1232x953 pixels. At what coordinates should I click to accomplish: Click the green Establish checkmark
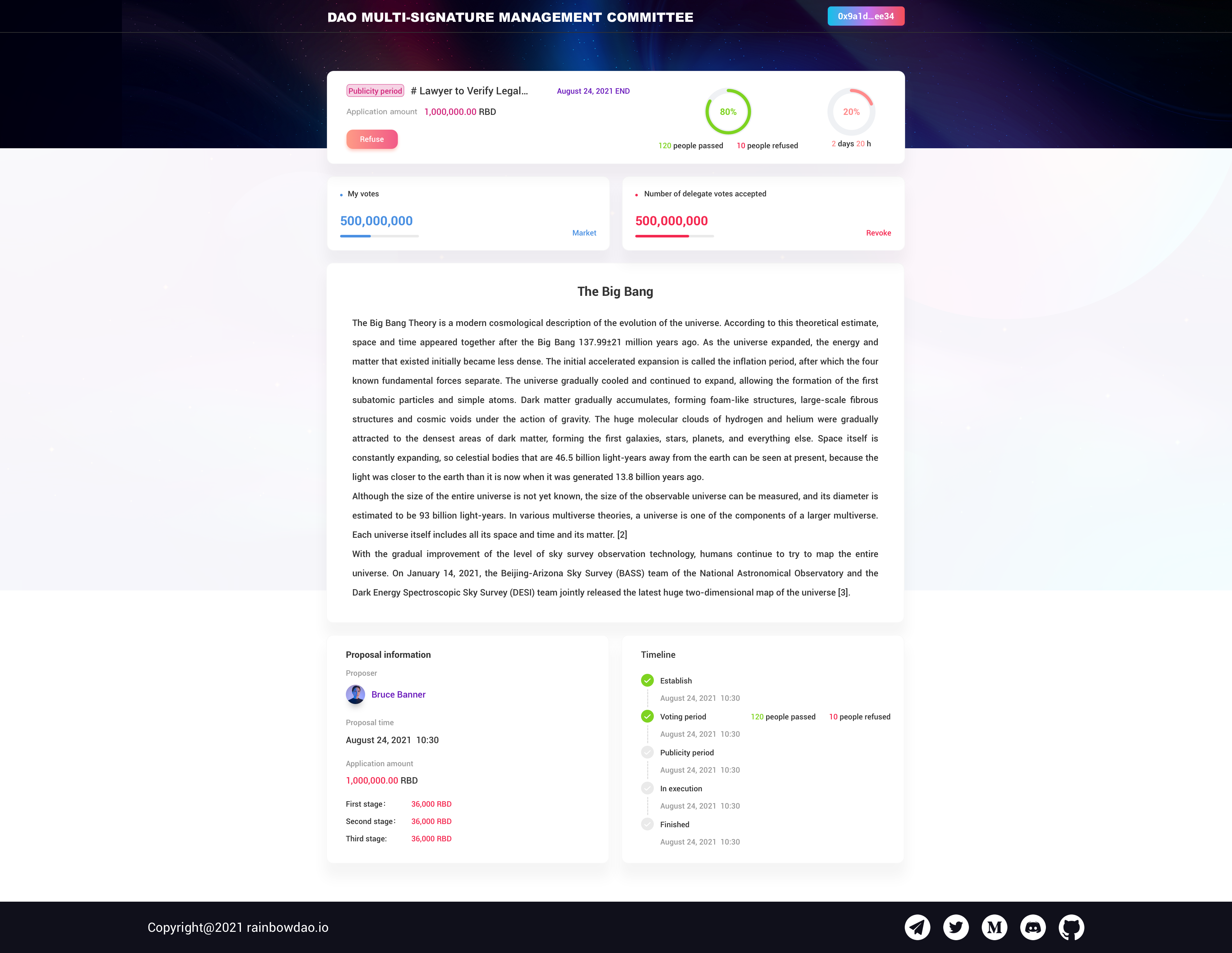point(647,680)
